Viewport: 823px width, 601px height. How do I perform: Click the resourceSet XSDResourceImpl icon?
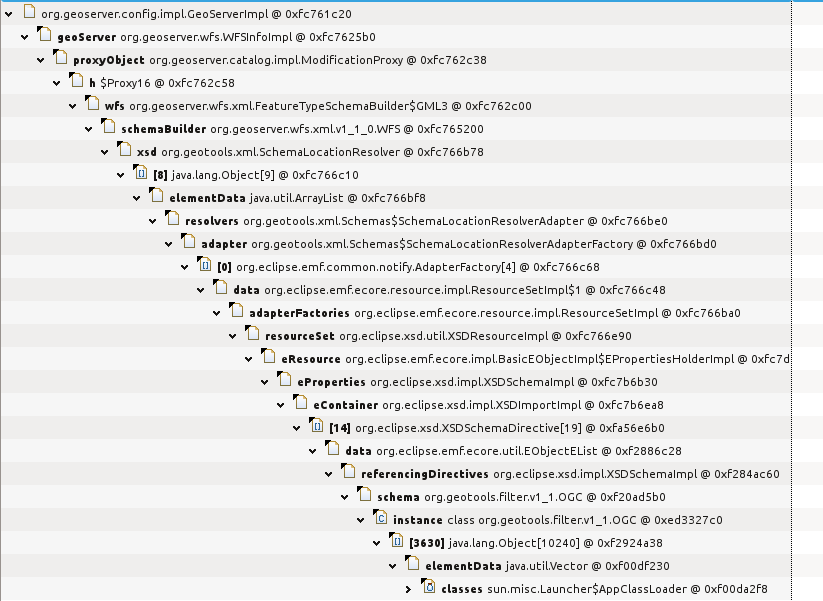252,334
